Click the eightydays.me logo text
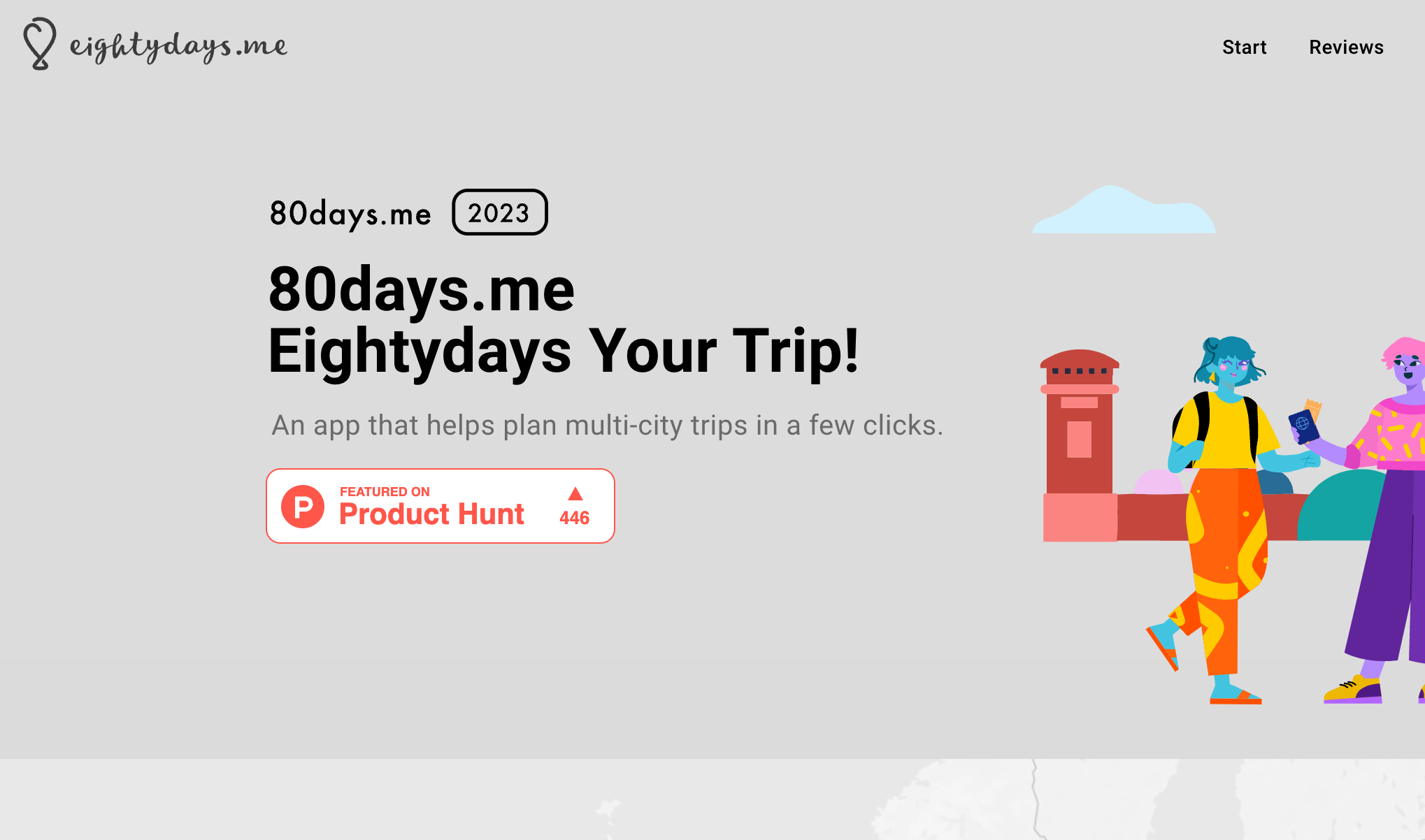1425x840 pixels. click(x=177, y=46)
